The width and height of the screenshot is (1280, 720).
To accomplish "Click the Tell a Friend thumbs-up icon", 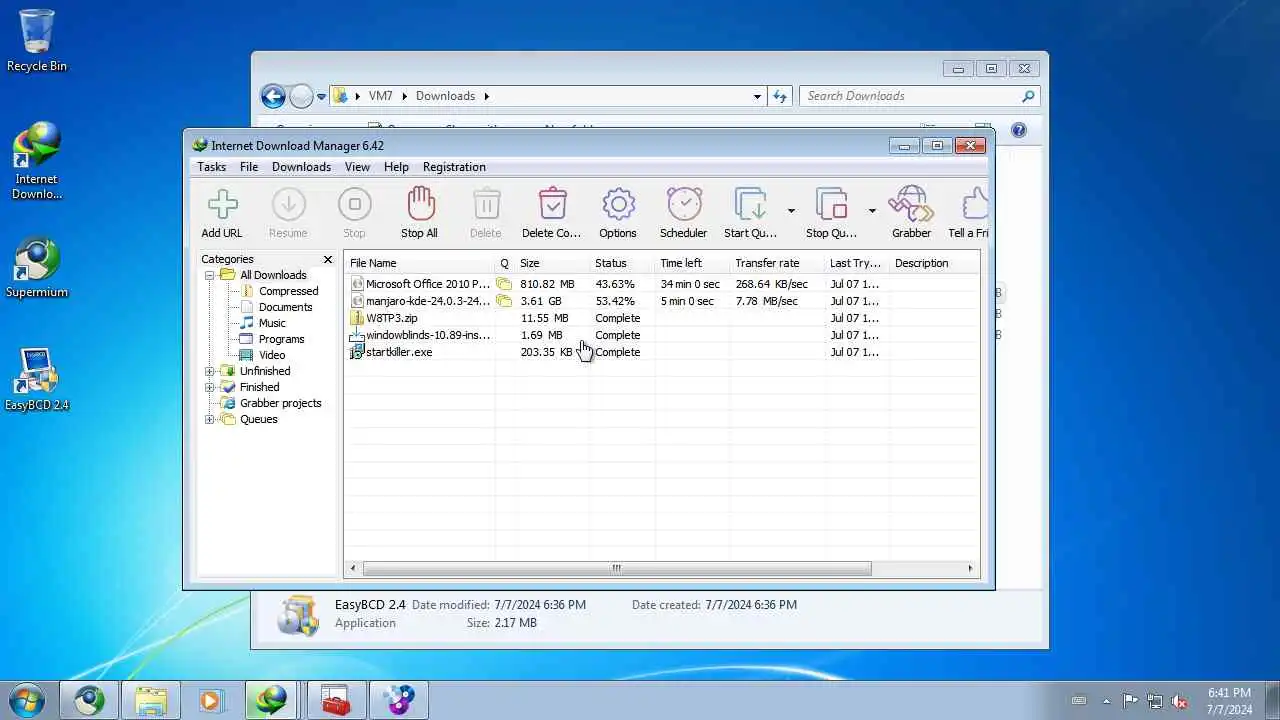I will point(975,204).
